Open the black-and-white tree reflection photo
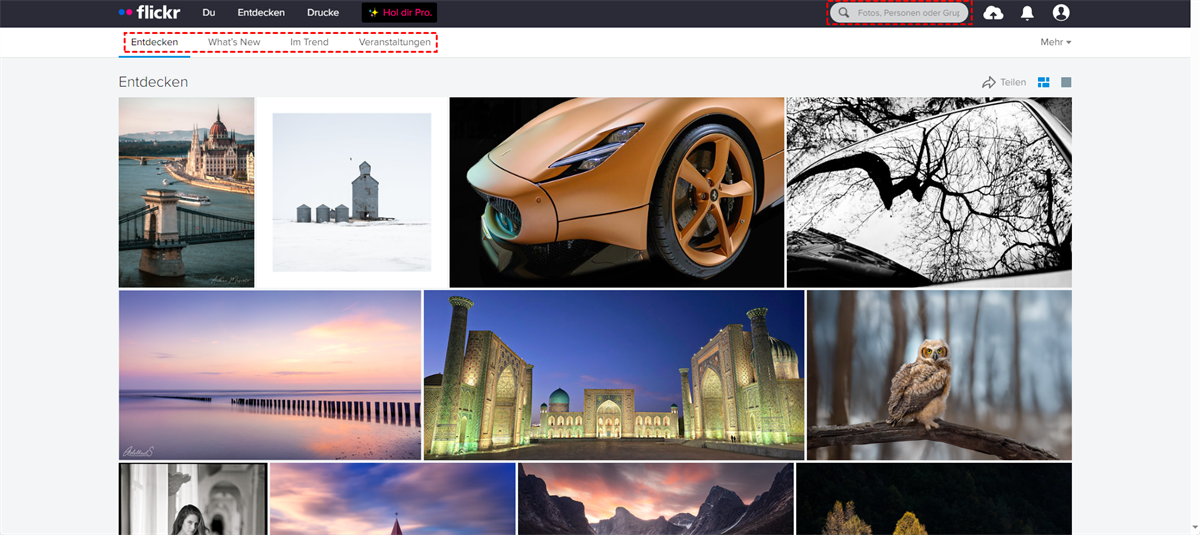This screenshot has height=535, width=1200. point(929,192)
